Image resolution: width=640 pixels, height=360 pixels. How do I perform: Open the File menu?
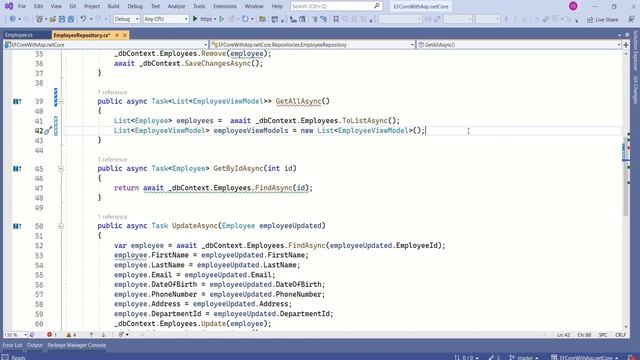click(x=22, y=7)
